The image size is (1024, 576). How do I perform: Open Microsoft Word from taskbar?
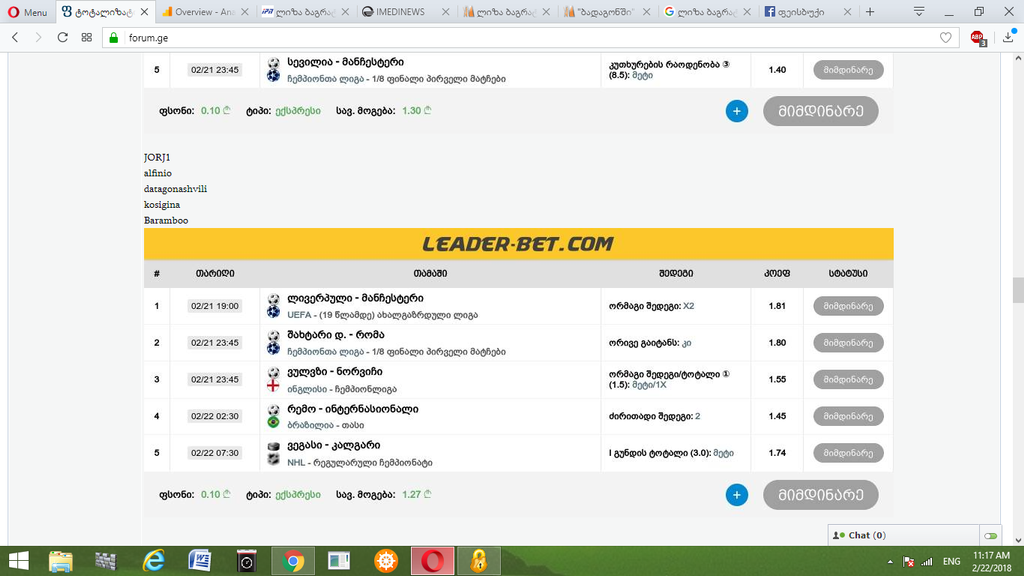[200, 561]
